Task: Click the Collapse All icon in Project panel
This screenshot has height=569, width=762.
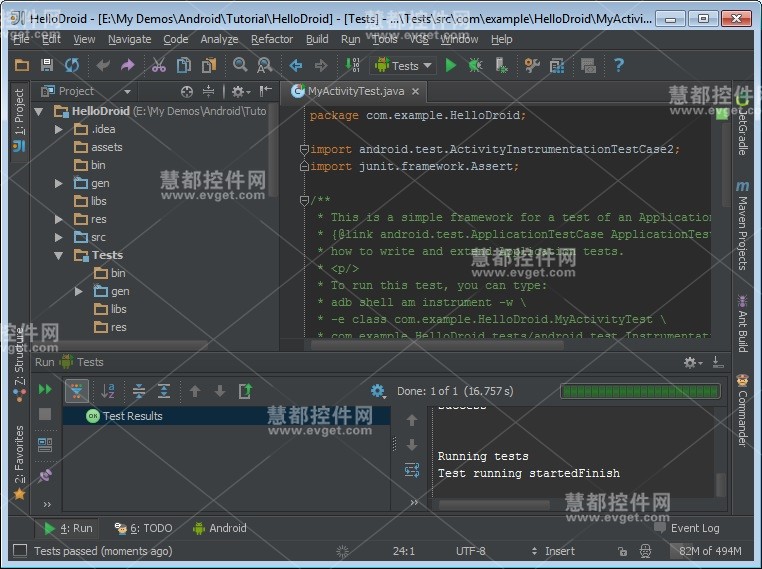Action: coord(208,91)
